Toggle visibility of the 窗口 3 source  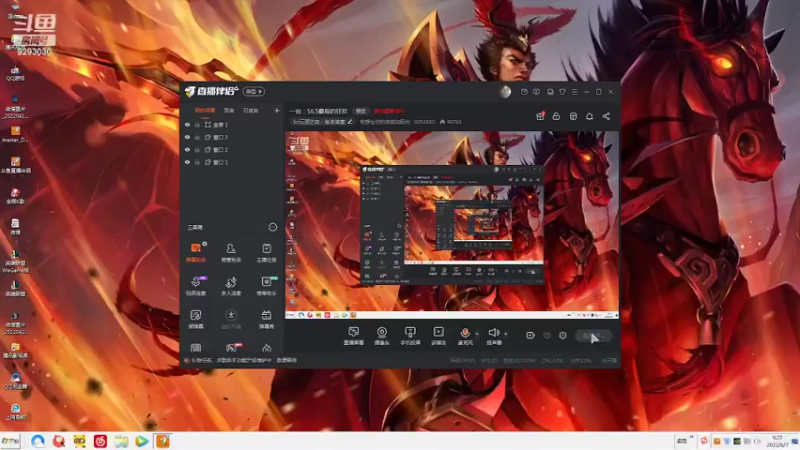[187, 137]
